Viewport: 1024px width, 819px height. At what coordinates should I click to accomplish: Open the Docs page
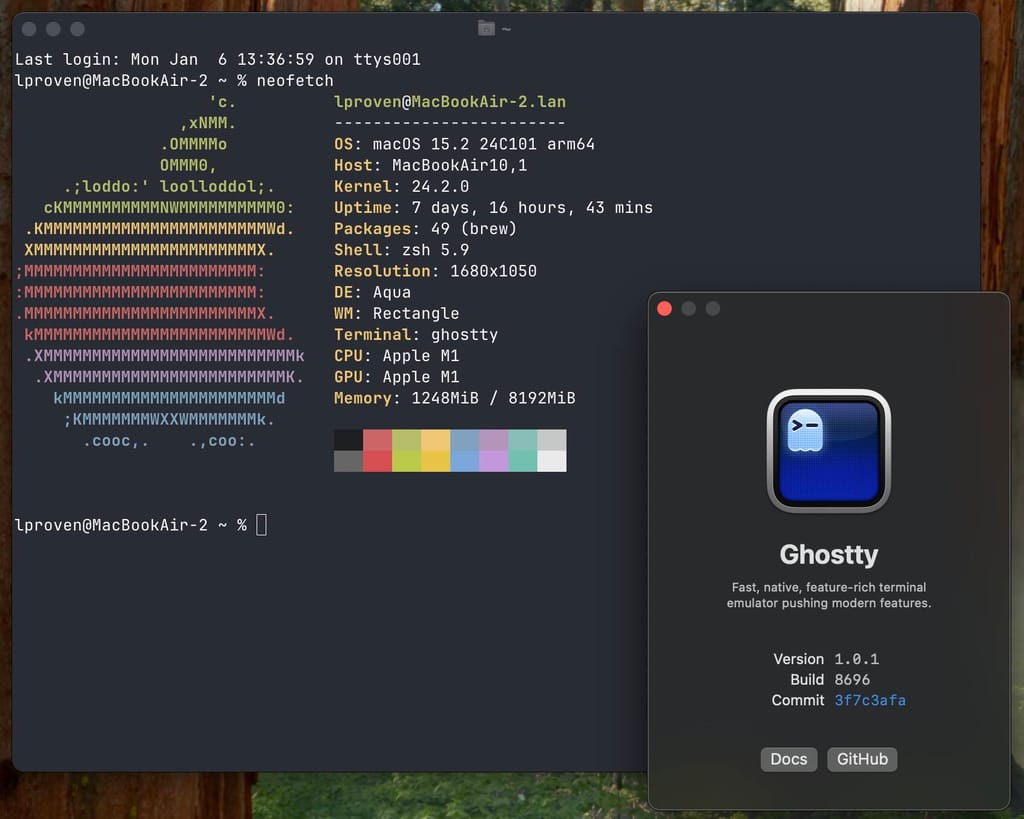[x=788, y=759]
